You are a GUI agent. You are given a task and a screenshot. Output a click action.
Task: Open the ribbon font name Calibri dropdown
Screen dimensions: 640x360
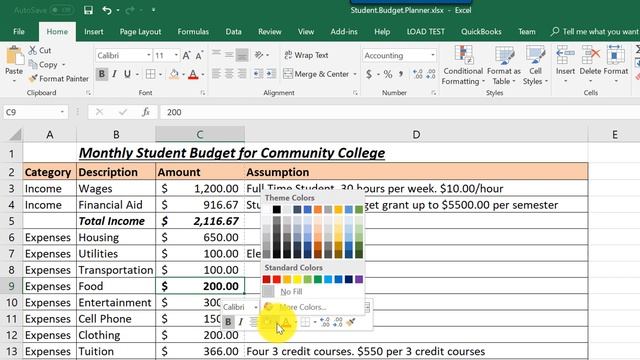(148, 55)
